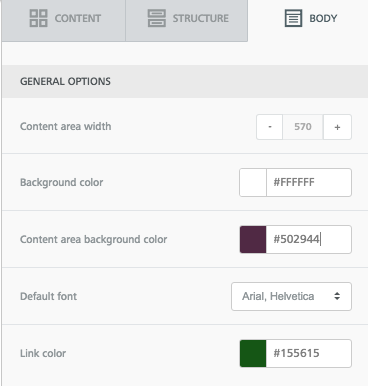Image resolution: width=368 pixels, height=386 pixels.
Task: Click the Body tab page icon
Action: coord(293,18)
